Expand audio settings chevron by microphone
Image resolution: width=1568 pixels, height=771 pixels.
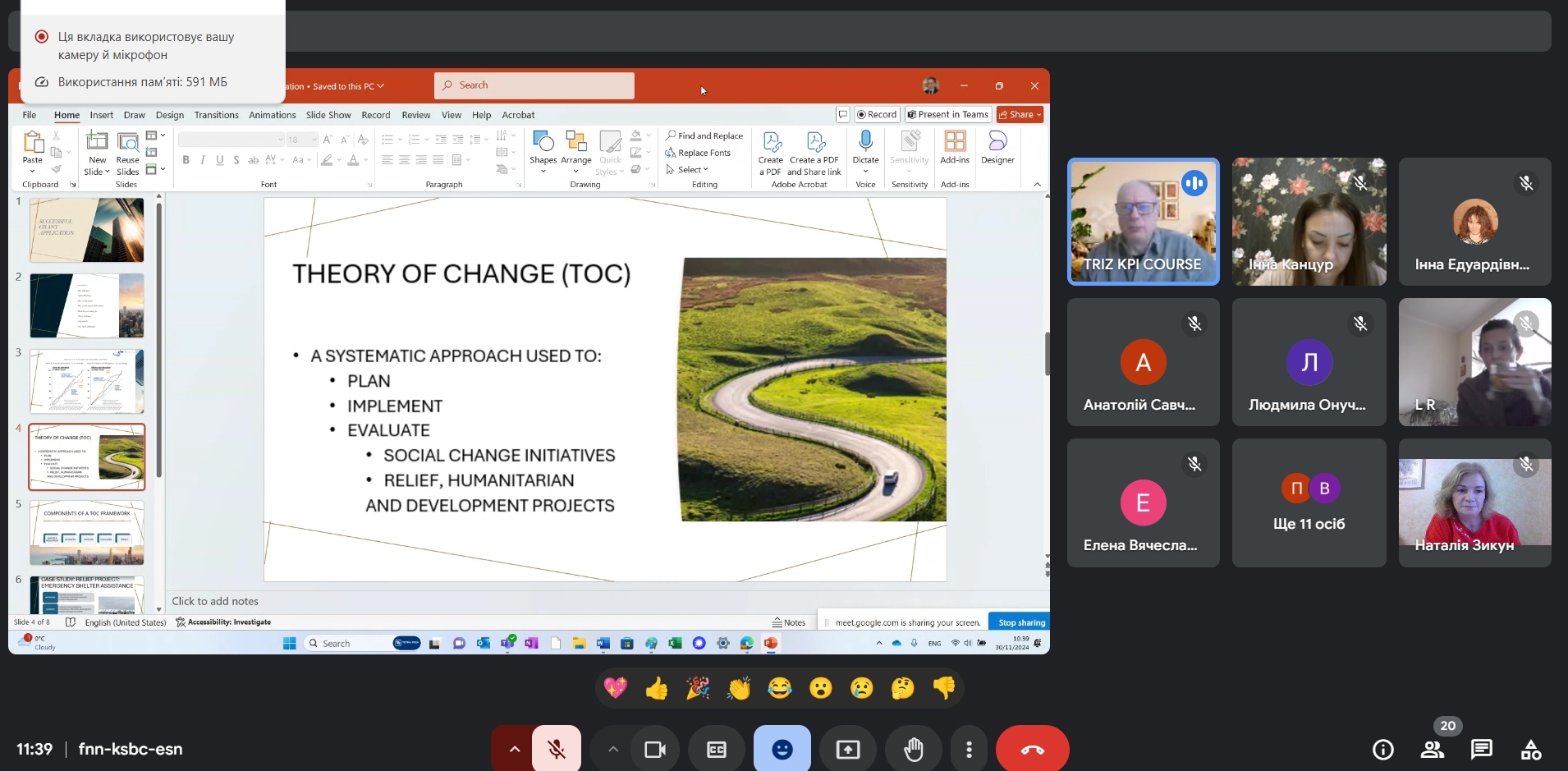[514, 749]
